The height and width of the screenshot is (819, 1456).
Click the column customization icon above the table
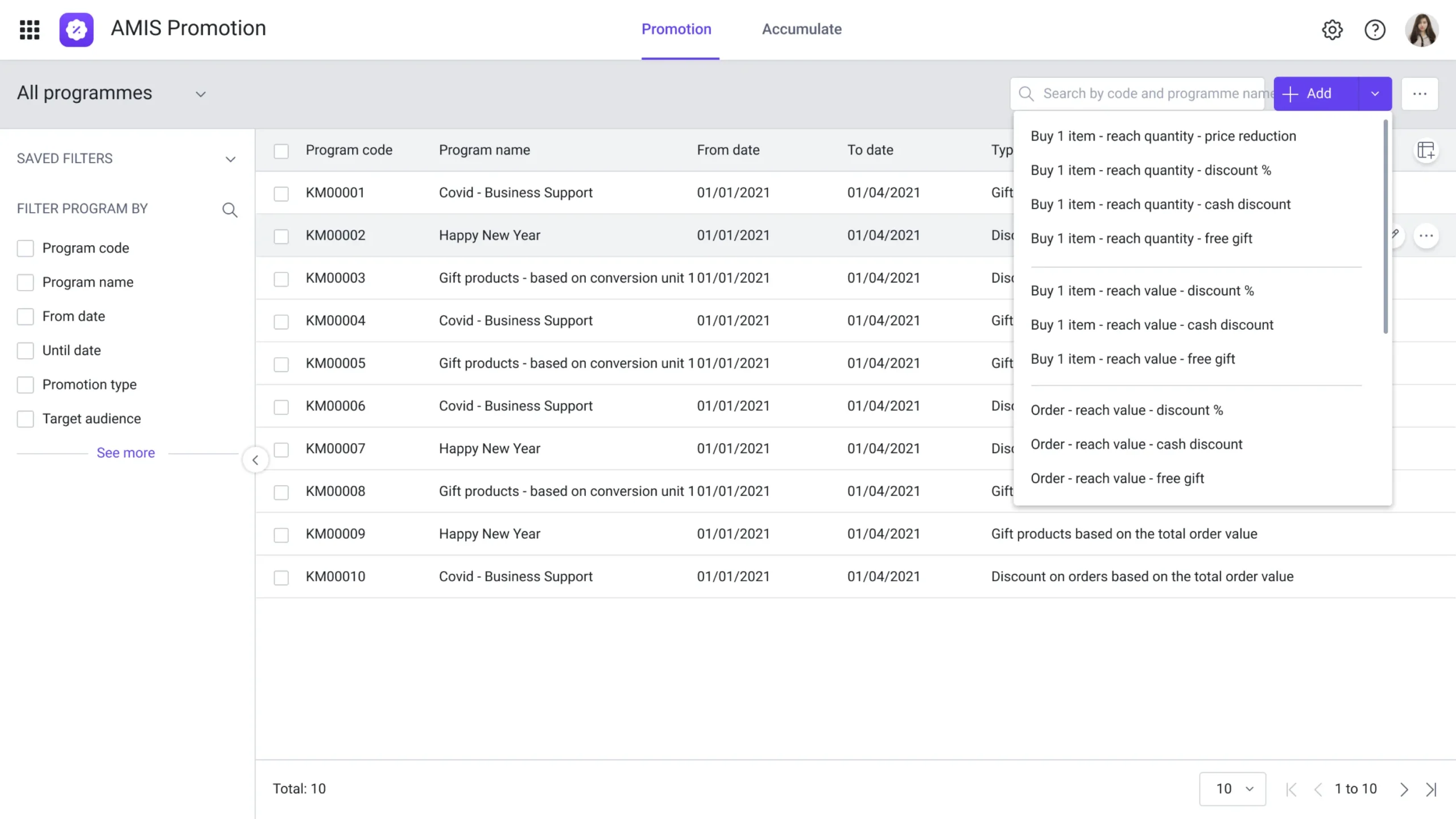1427,150
